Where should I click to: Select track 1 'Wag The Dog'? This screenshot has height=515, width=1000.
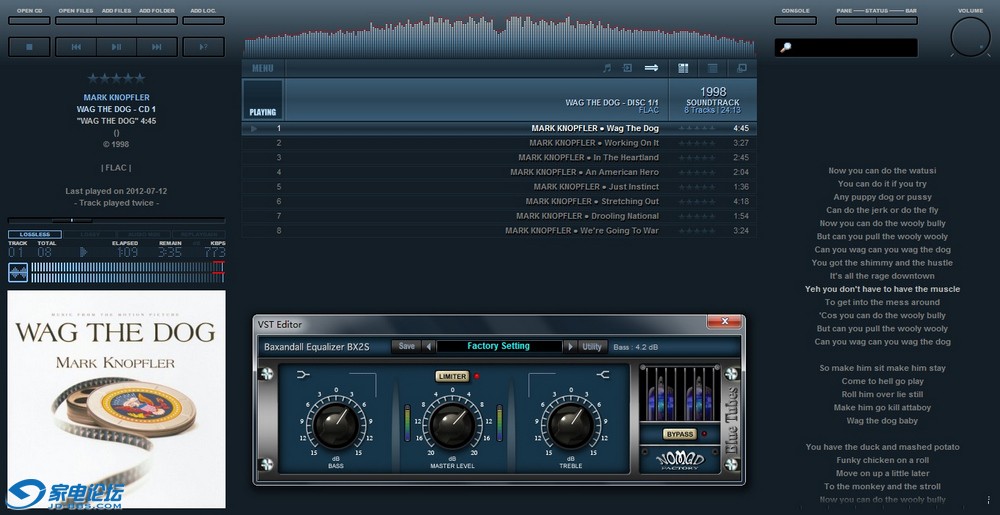coord(499,129)
